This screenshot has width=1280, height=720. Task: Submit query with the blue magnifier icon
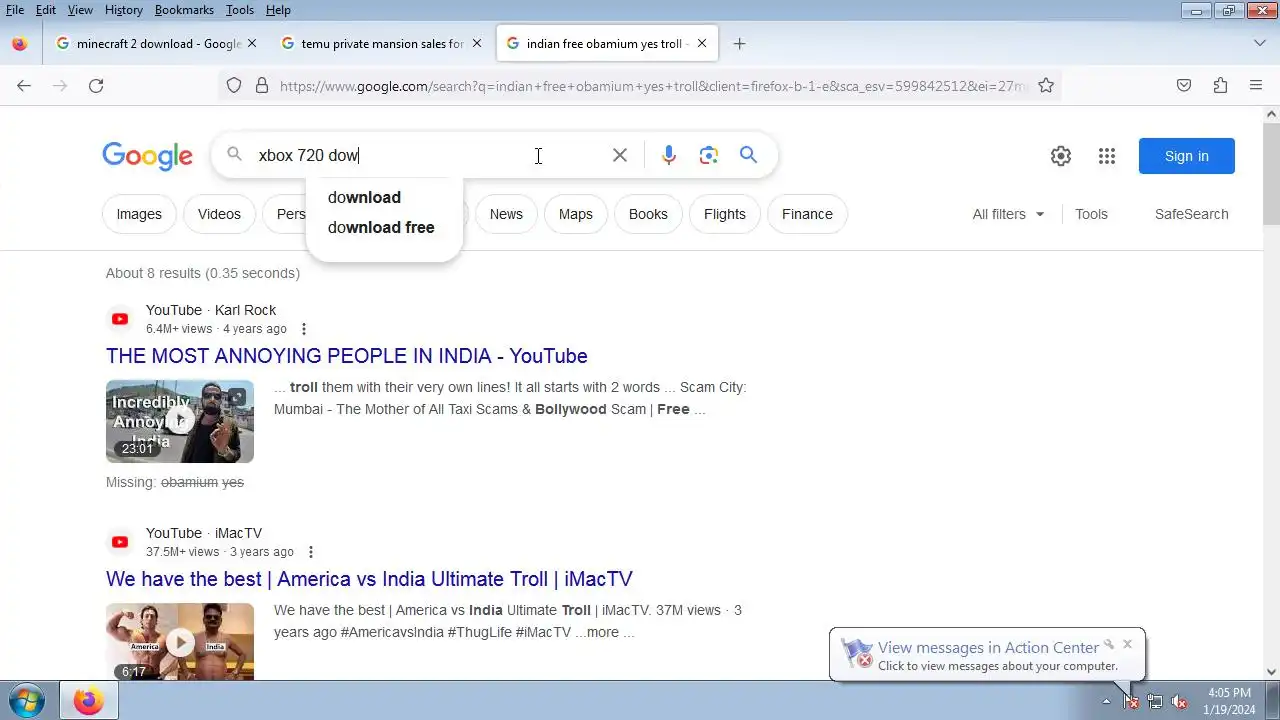pos(748,155)
